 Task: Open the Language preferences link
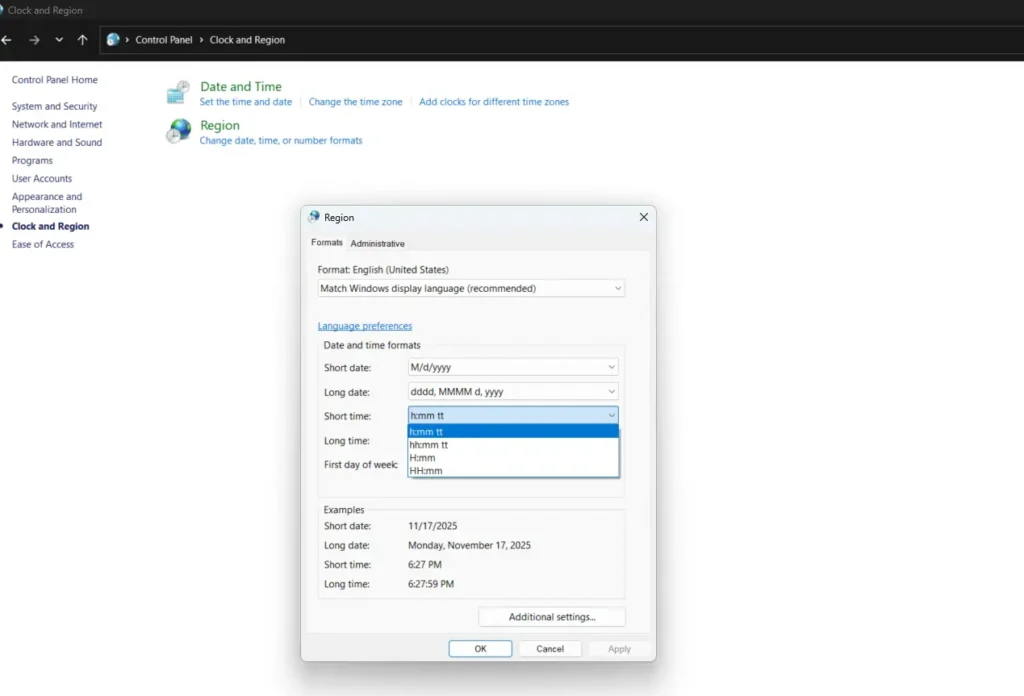[364, 325]
